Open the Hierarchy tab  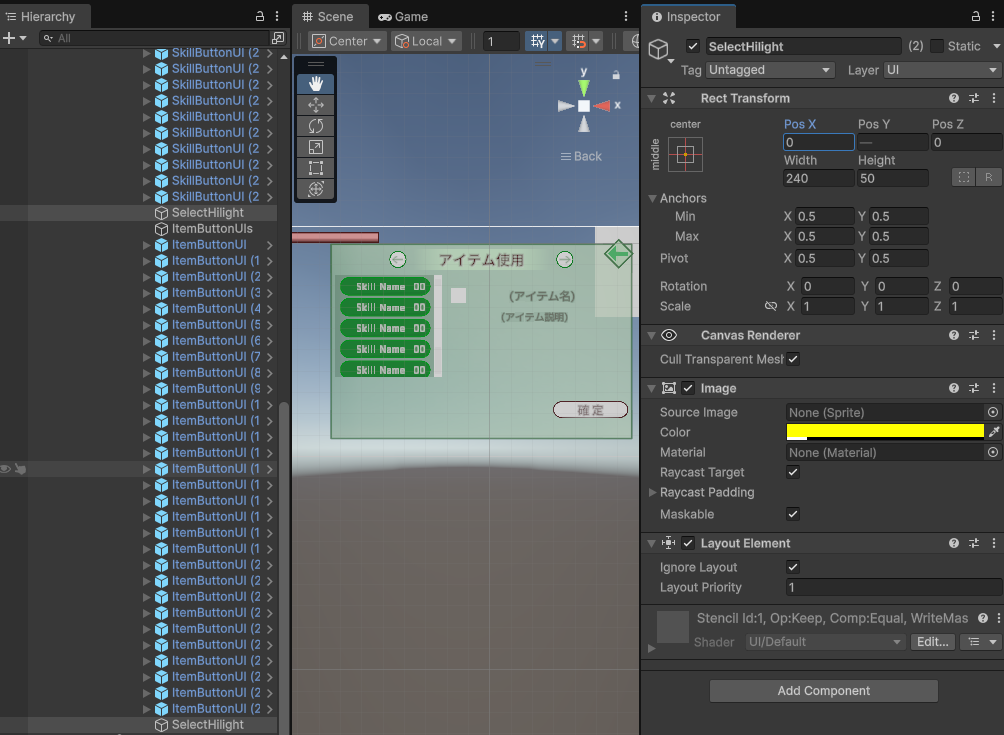click(46, 17)
